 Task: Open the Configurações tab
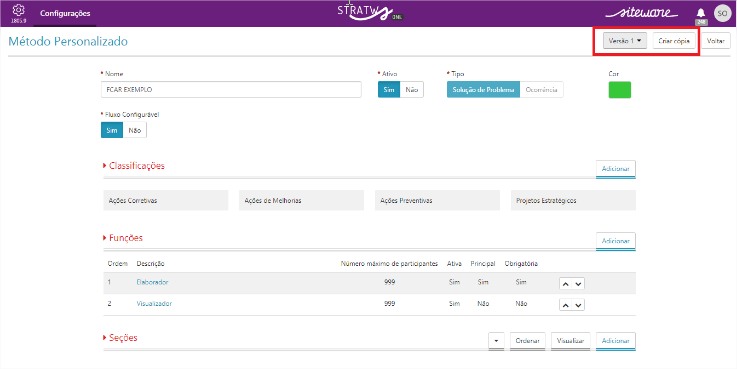(x=65, y=13)
